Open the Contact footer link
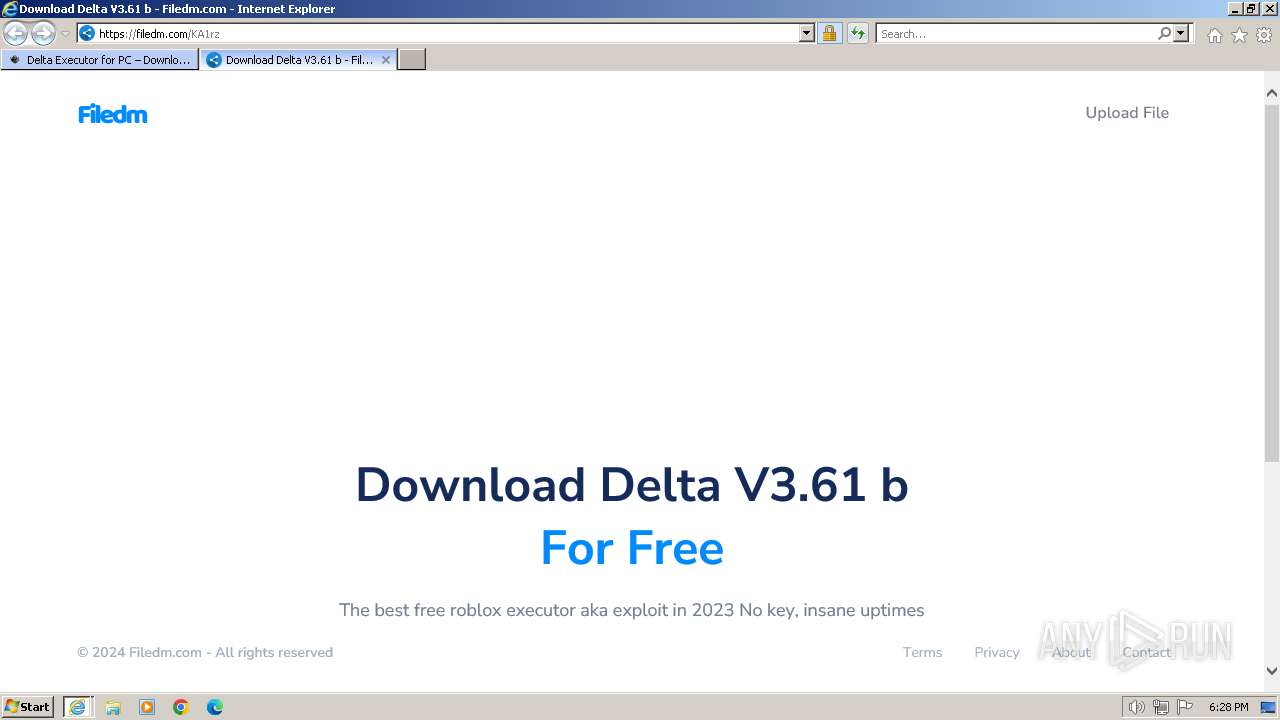1280x720 pixels. click(x=1146, y=652)
